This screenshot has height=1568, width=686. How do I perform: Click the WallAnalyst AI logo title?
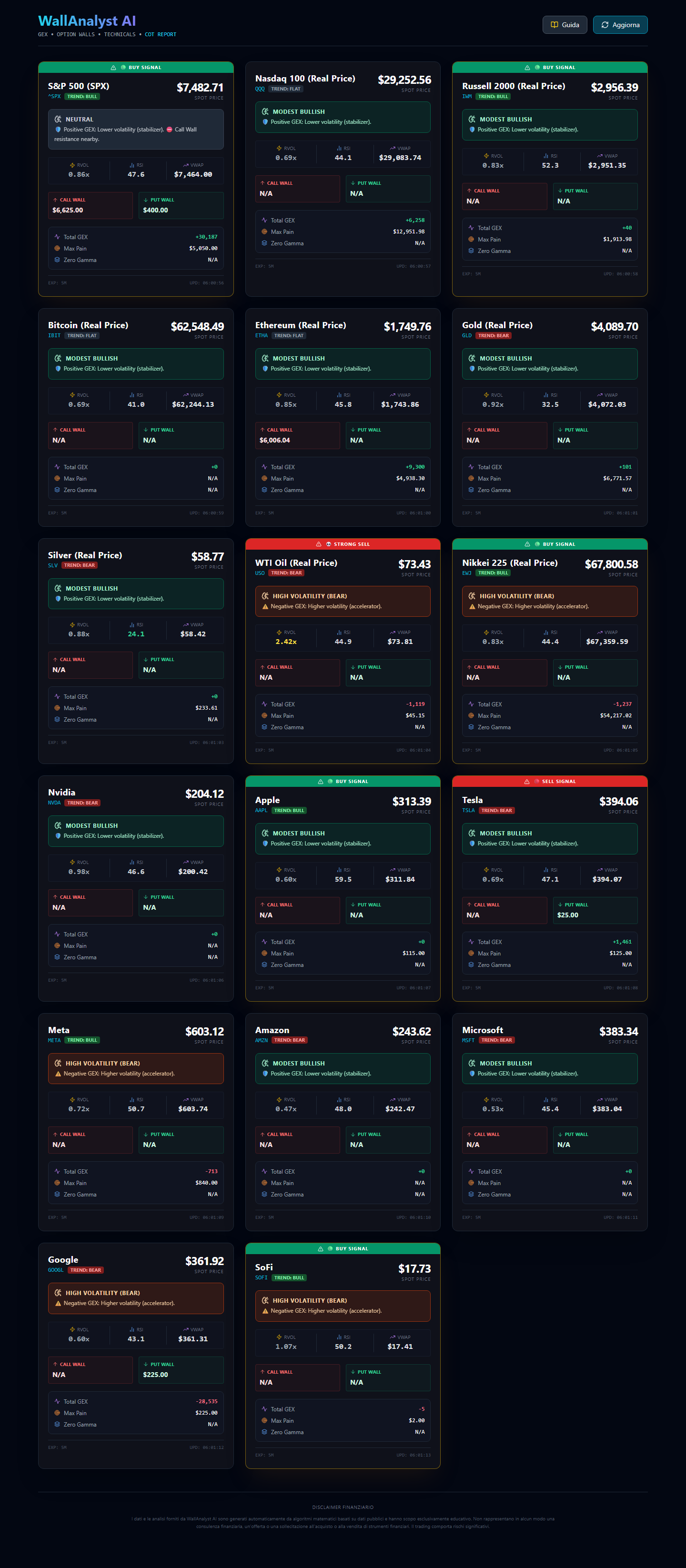87,20
